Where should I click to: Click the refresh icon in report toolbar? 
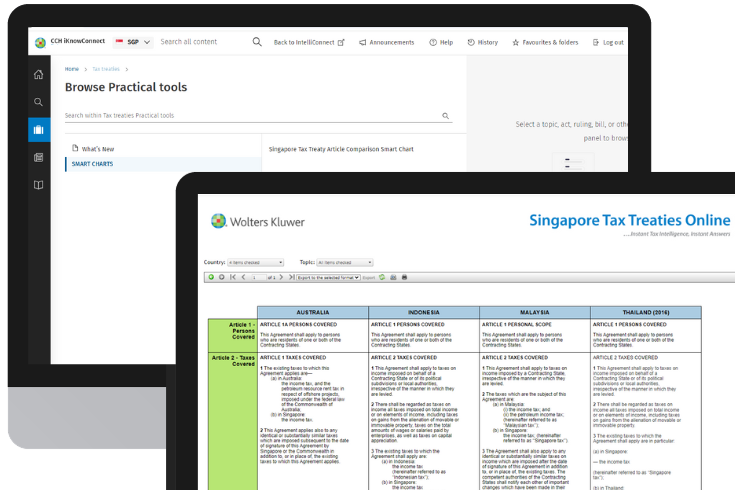(x=381, y=276)
